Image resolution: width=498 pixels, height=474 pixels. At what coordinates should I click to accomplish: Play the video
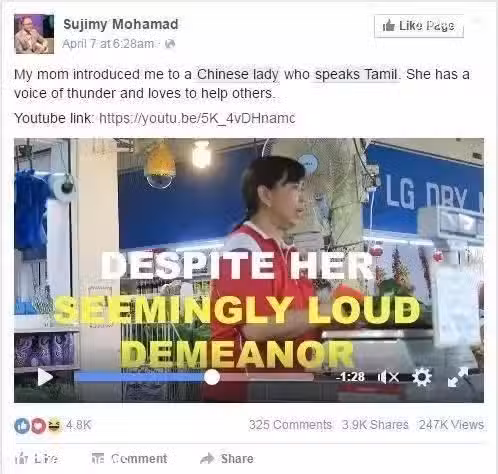click(x=45, y=377)
